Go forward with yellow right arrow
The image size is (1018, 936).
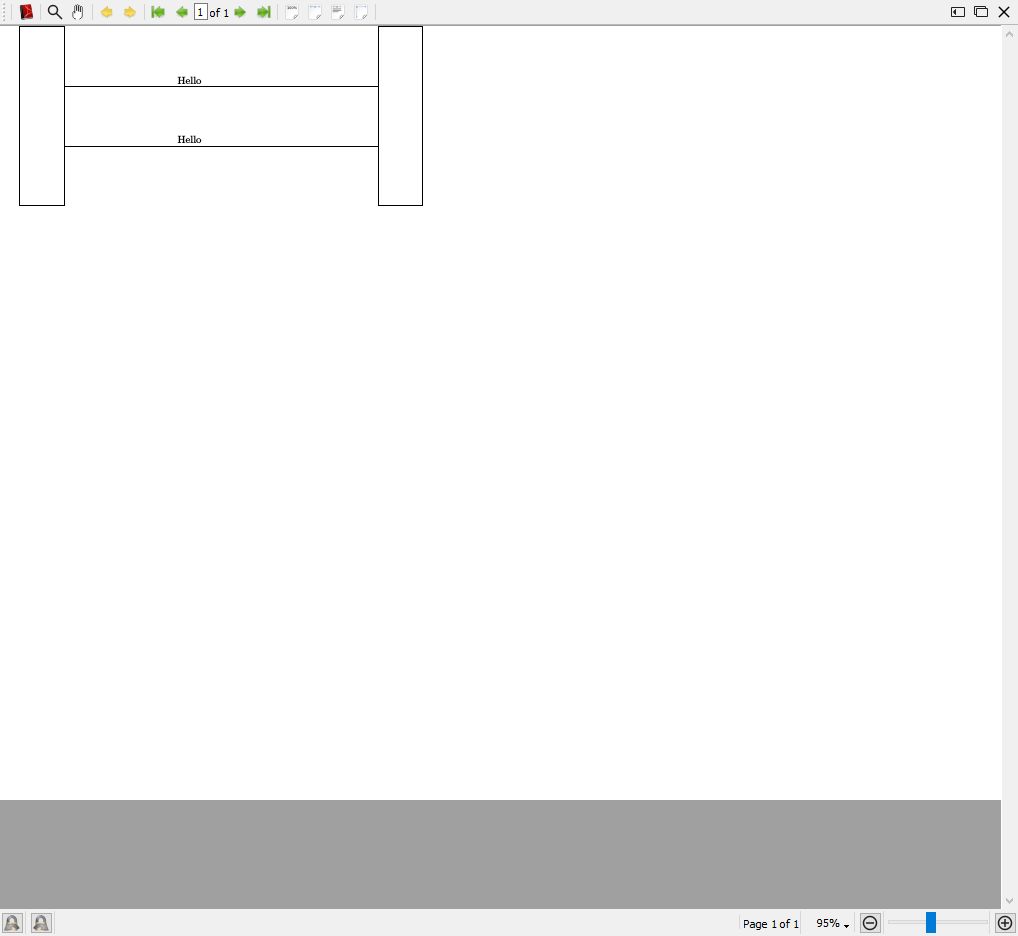coord(130,12)
